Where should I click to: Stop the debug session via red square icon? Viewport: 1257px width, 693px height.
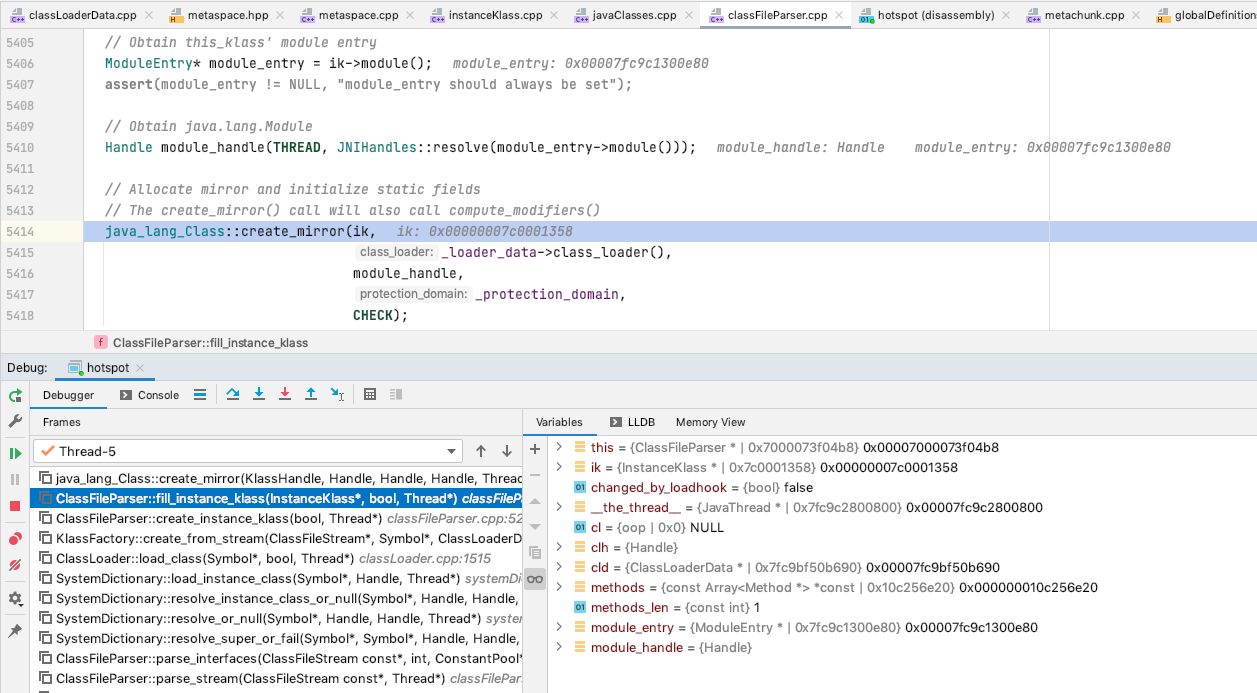point(14,508)
